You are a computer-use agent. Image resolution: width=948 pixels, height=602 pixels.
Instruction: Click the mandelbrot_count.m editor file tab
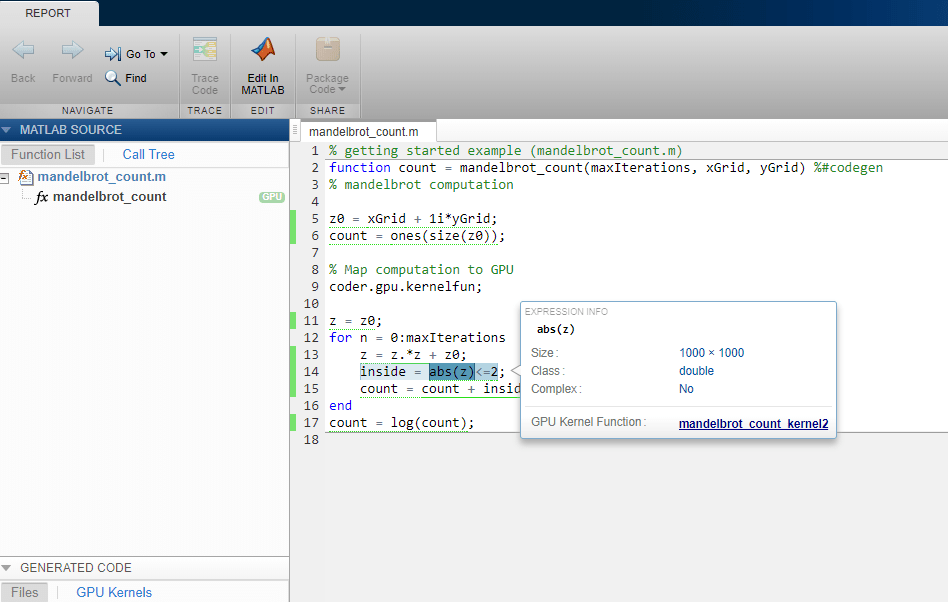[x=363, y=131]
